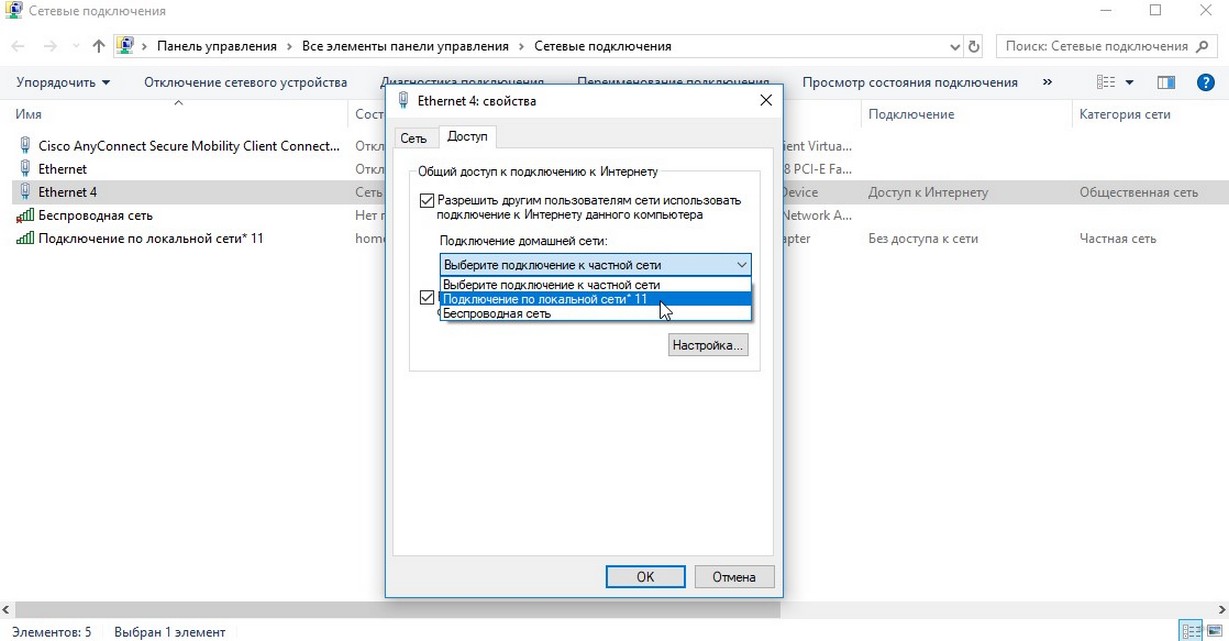Viewport: 1229px width, 641px height.
Task: Sort by Подключение column header
Action: [x=911, y=114]
